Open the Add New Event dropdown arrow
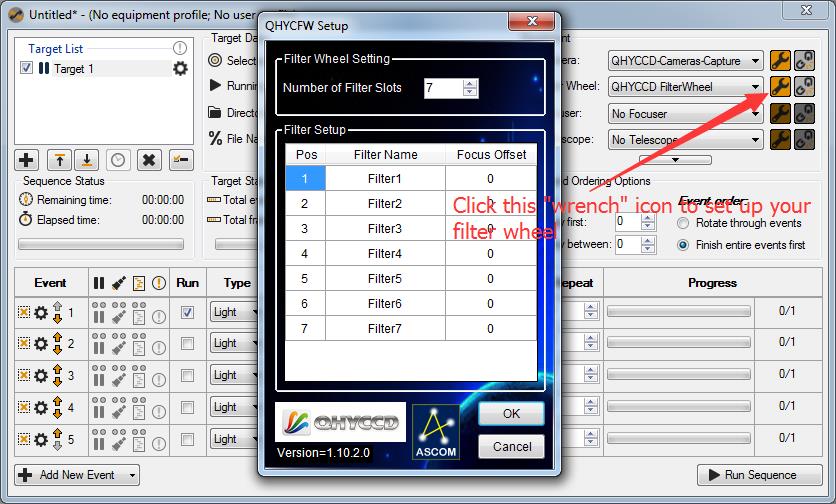This screenshot has height=504, width=836. [132, 475]
